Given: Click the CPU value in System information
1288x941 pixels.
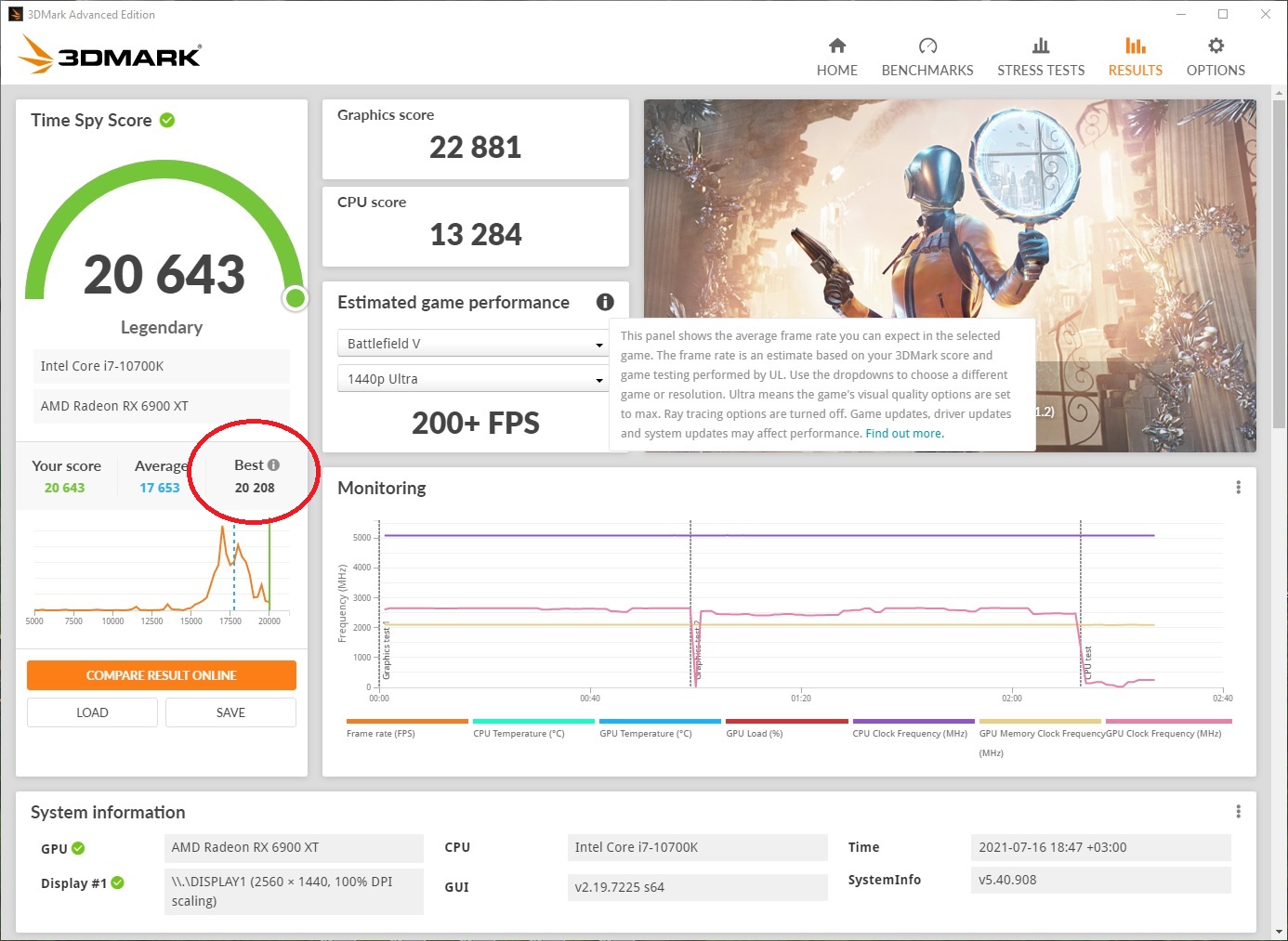Looking at the screenshot, I should pos(697,847).
